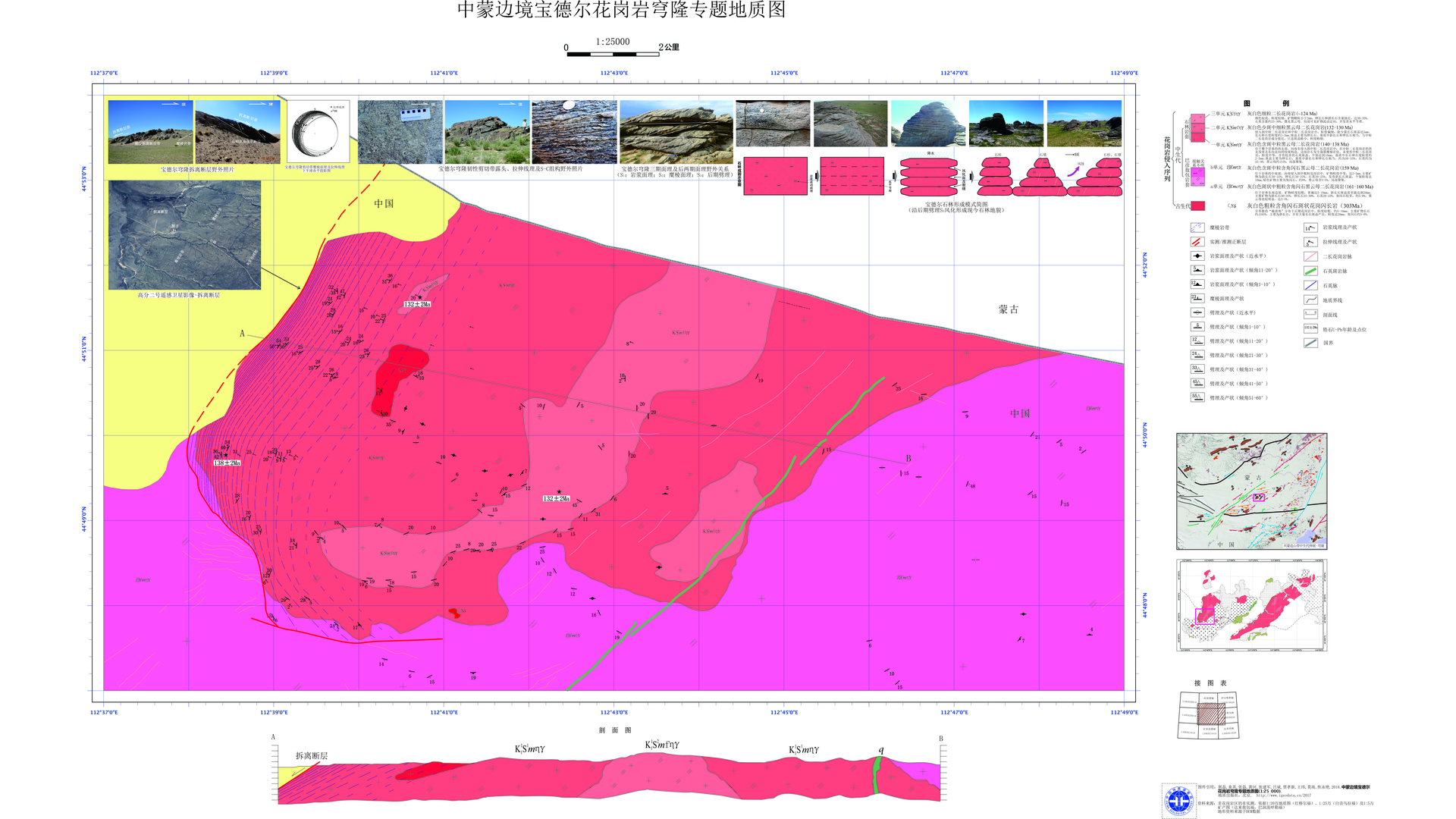The height and width of the screenshot is (819, 1456).
Task: Click the cleavage 倾角1-10° legend symbol
Action: tap(1197, 327)
